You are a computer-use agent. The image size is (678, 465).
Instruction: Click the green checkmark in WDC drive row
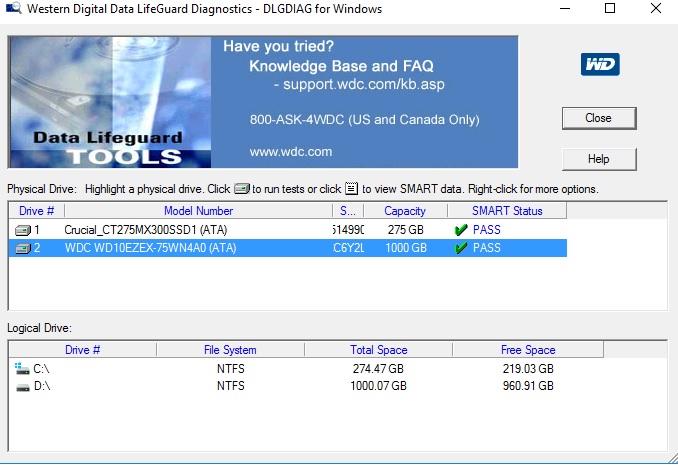pos(461,248)
